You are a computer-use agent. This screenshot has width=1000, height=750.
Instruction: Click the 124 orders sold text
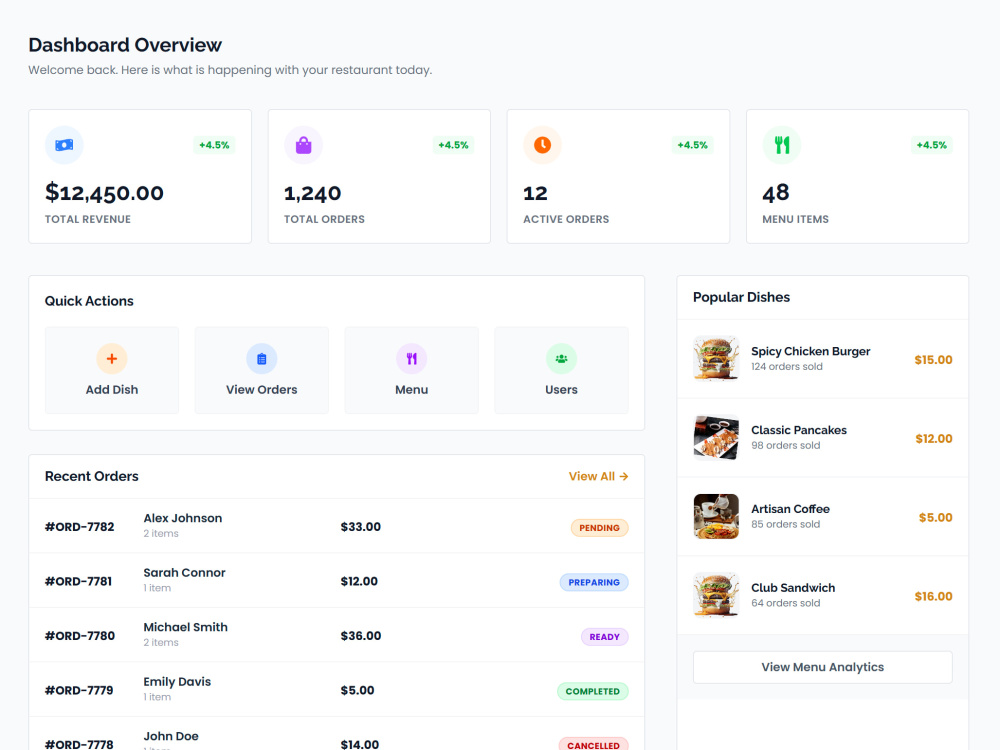click(x=787, y=367)
